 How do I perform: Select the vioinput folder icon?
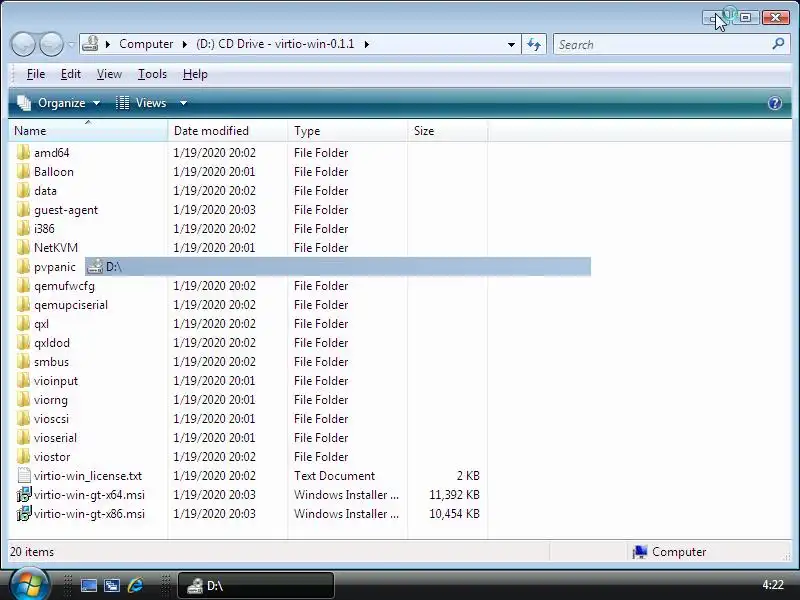(x=23, y=381)
